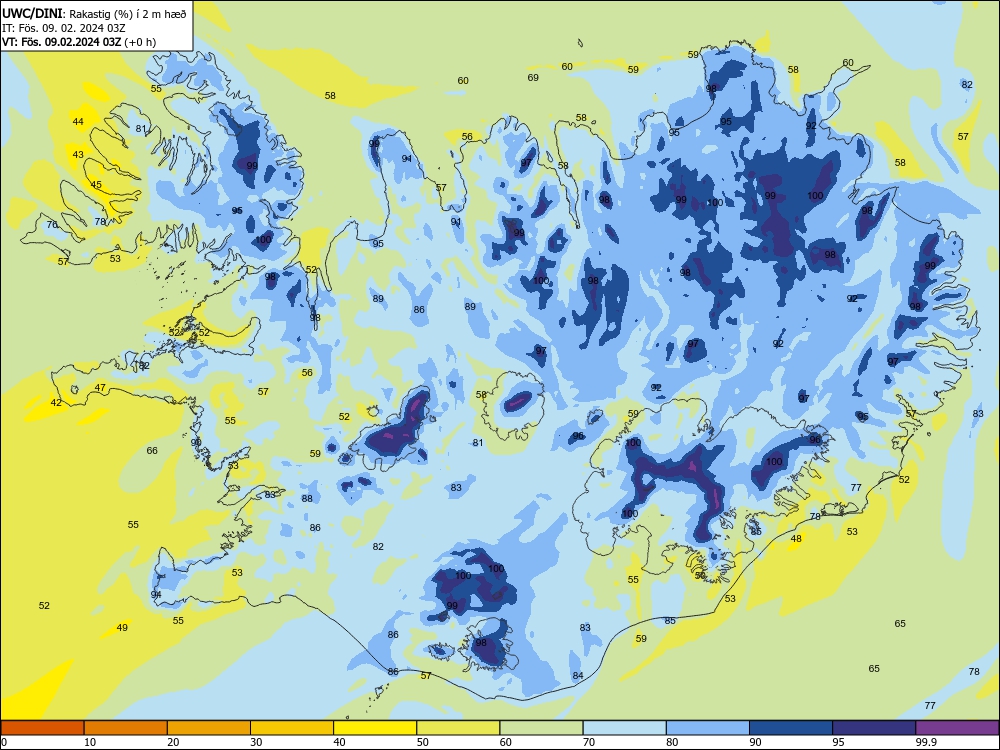Image resolution: width=1000 pixels, height=750 pixels.
Task: Click the 'UWC/DINI: Rakastig (%) í 2 m hæð' title
Action: click(94, 14)
